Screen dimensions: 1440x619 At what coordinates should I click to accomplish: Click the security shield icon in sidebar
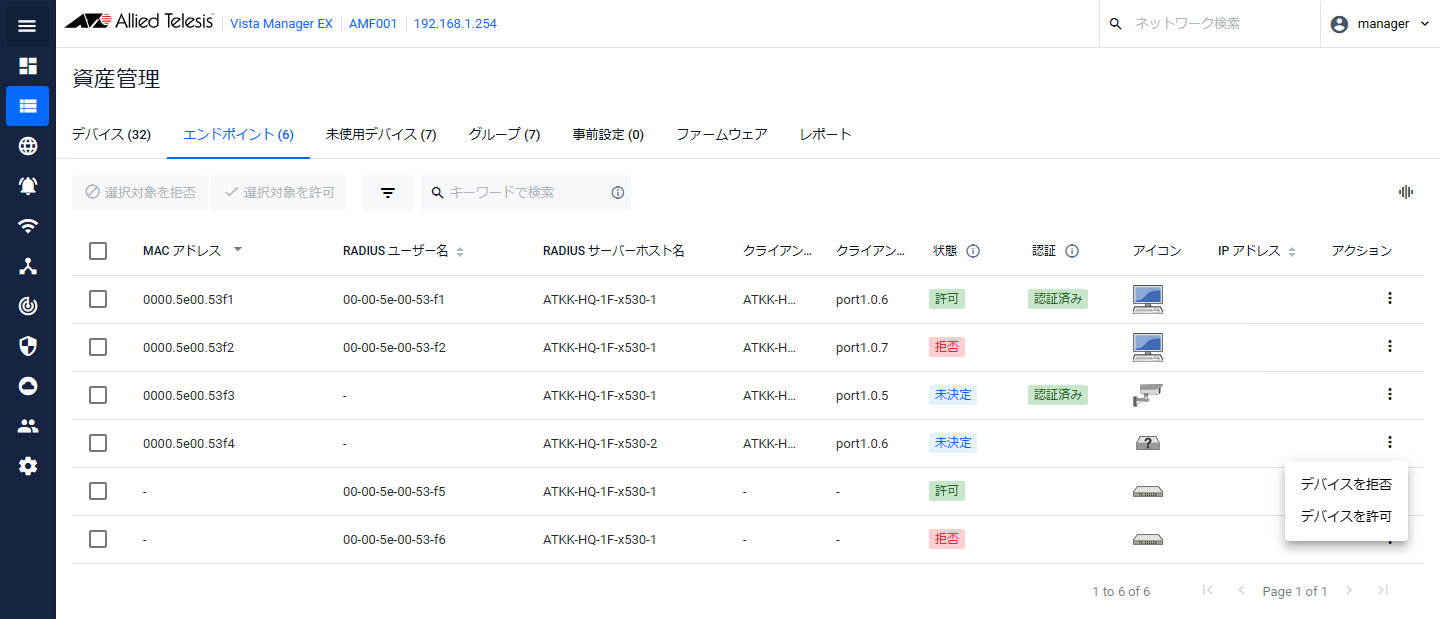28,346
